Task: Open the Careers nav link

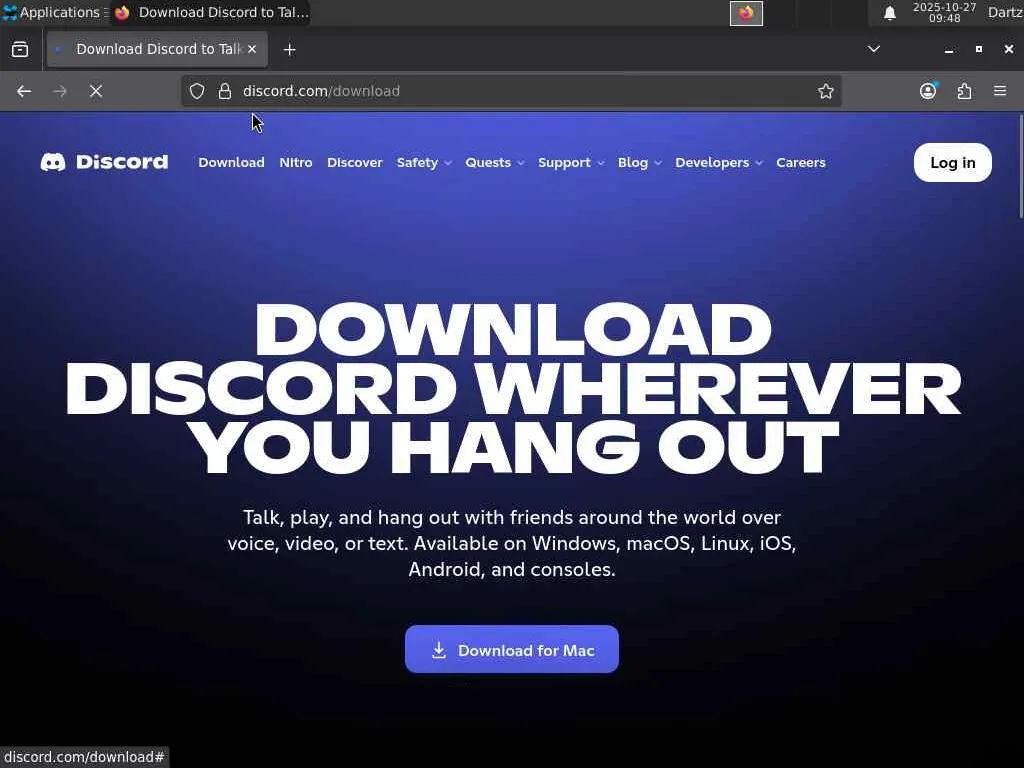Action: coord(801,163)
